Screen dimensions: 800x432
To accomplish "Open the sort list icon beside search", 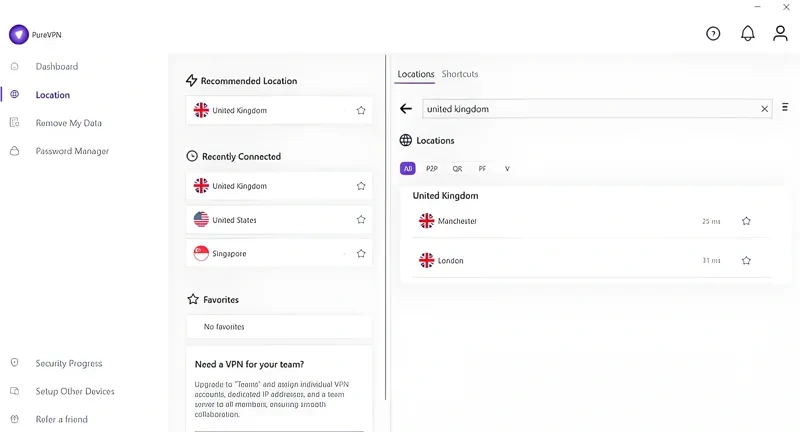I will click(785, 107).
